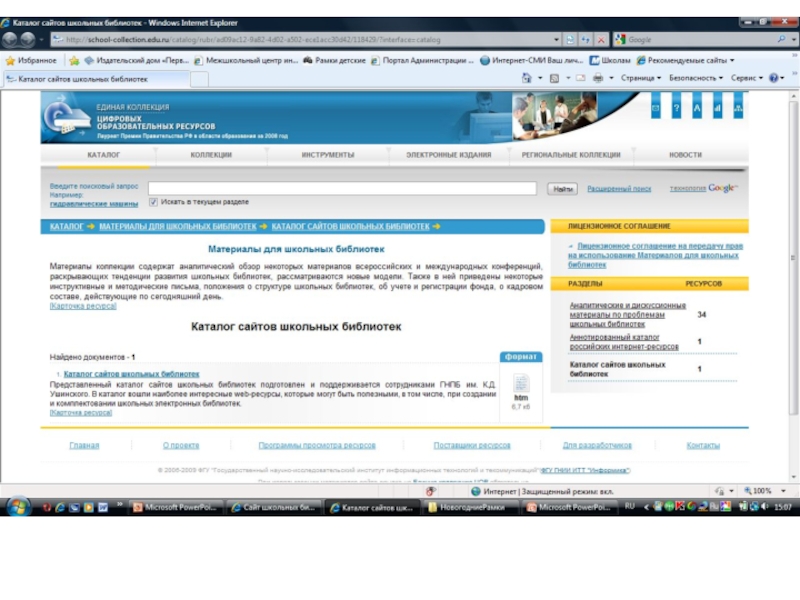Image resolution: width=800 pixels, height=600 pixels.
Task: Click the Контакты footer link
Action: [703, 445]
